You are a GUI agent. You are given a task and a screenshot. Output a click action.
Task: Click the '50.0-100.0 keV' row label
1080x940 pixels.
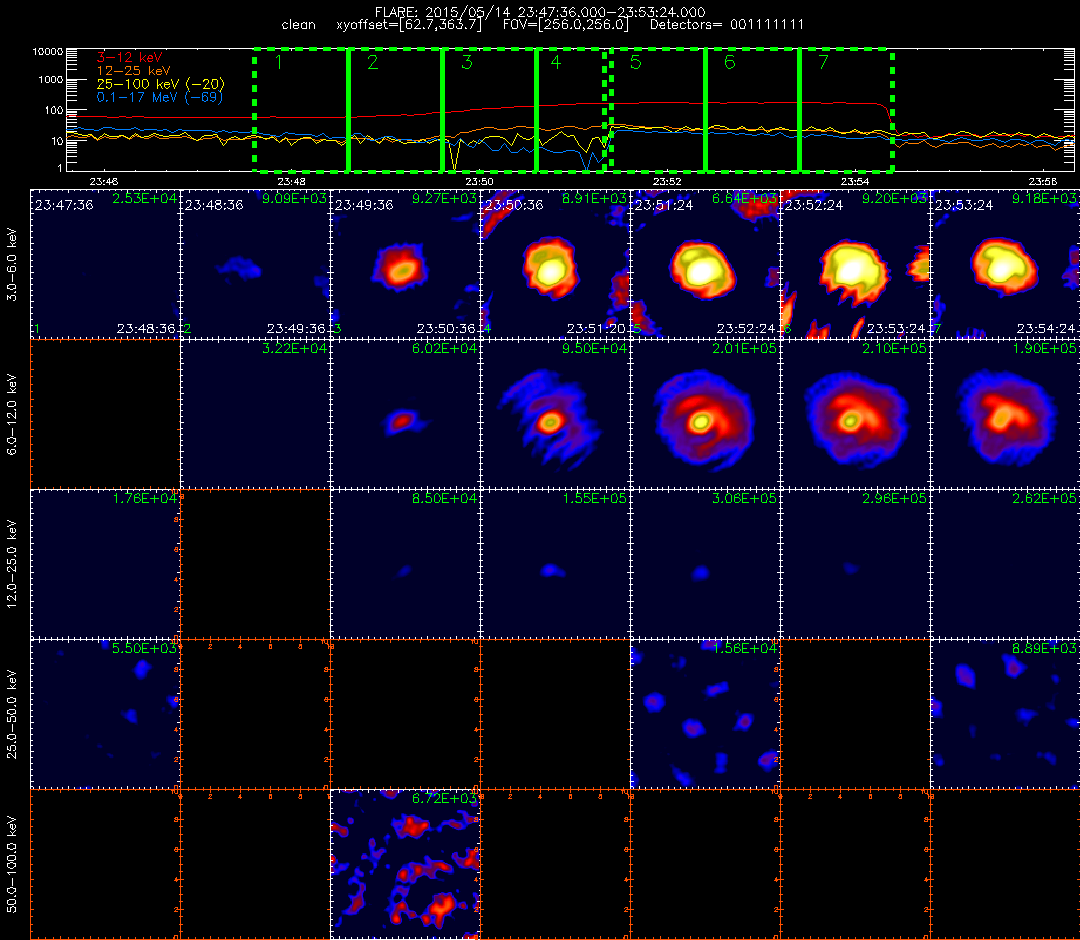[12, 864]
